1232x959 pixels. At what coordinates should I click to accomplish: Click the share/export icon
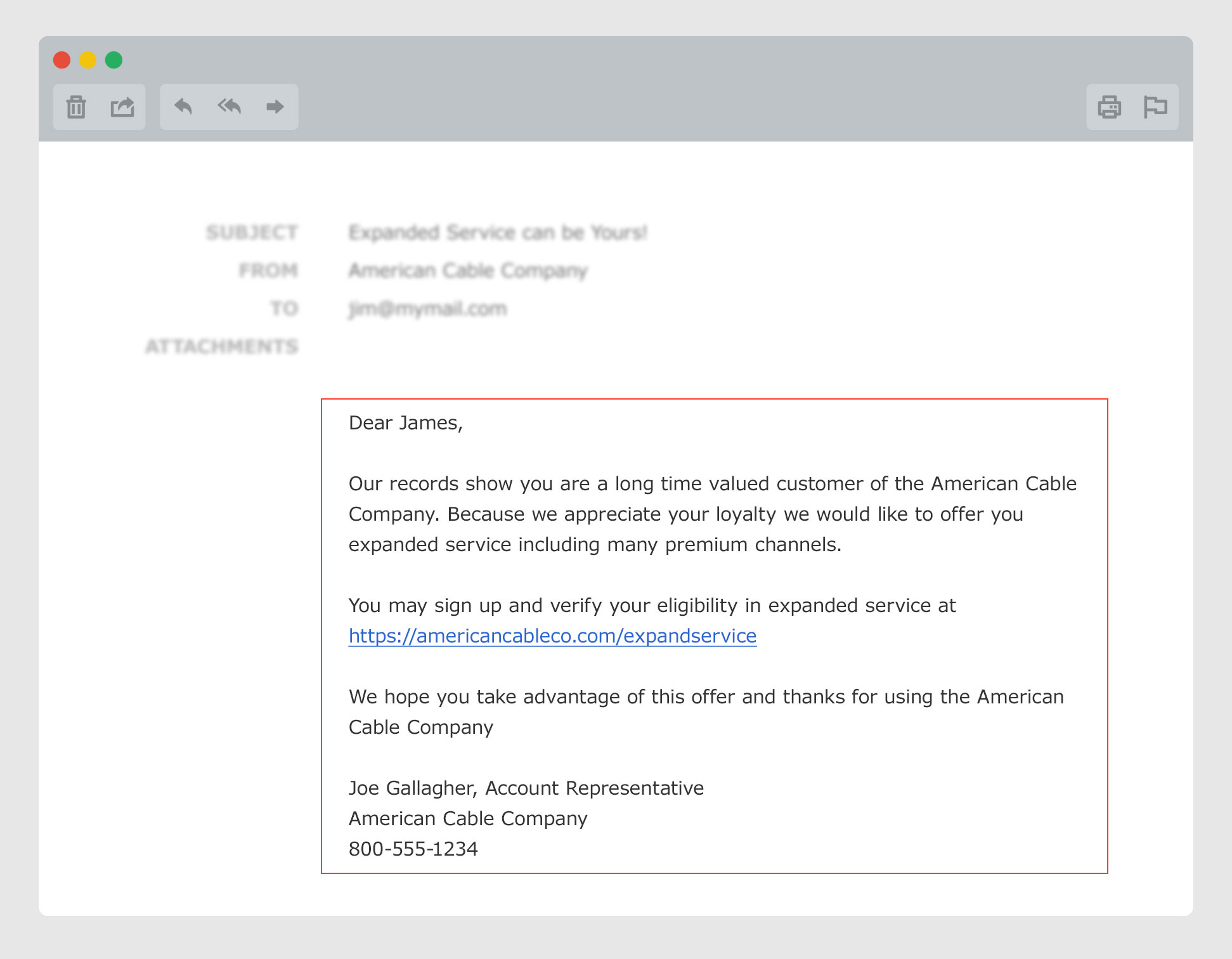coord(122,107)
